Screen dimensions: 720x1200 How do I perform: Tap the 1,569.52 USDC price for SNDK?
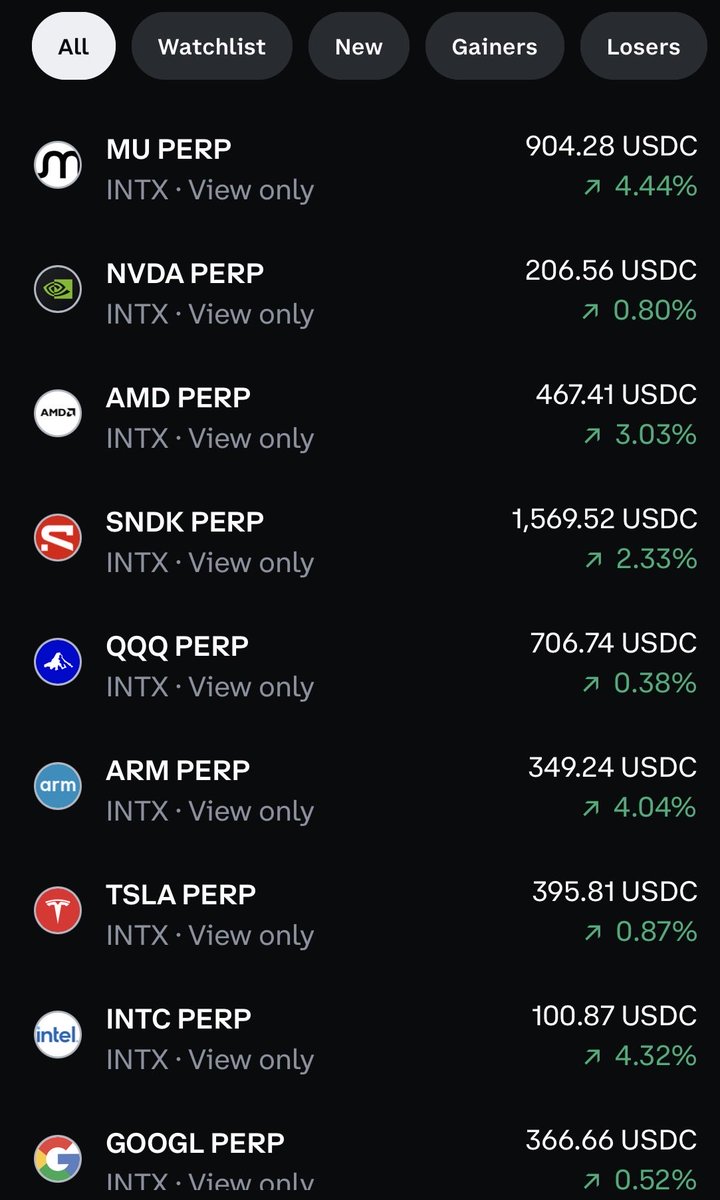(x=604, y=518)
